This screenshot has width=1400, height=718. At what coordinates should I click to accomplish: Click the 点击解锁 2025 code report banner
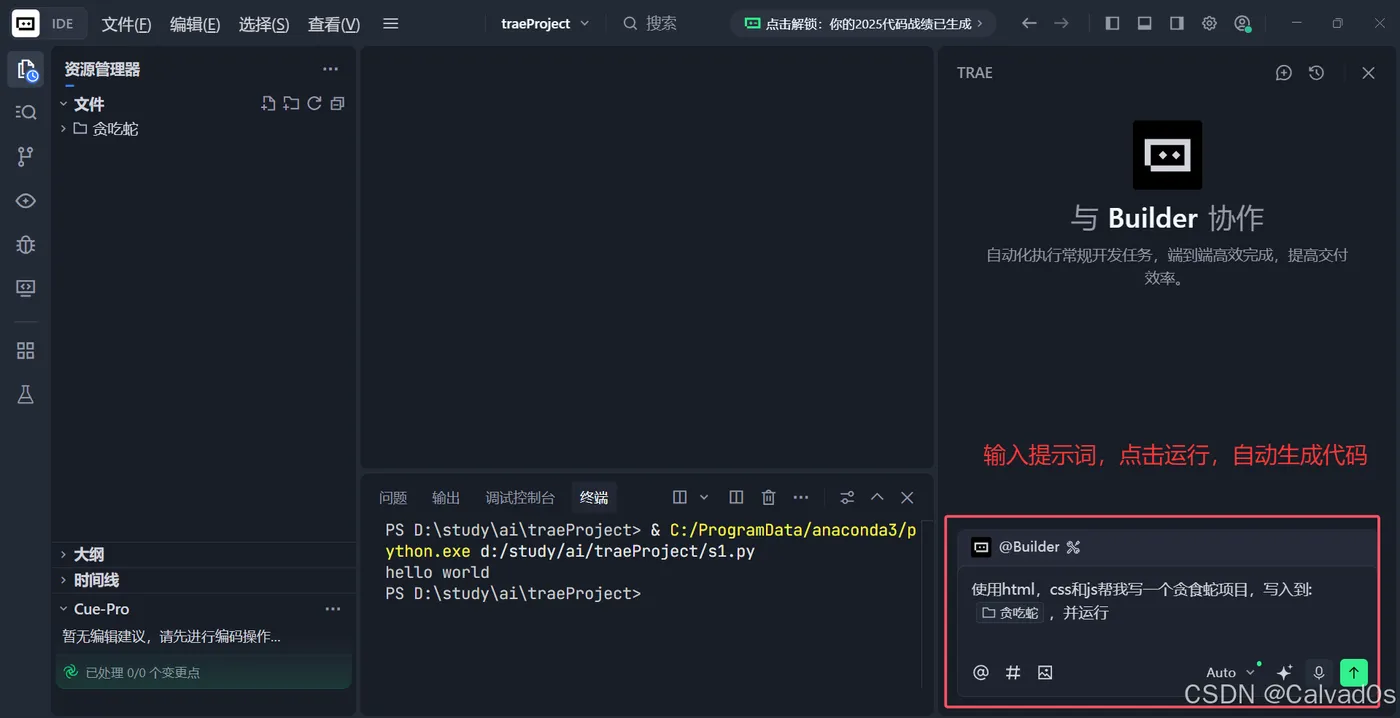coord(864,23)
